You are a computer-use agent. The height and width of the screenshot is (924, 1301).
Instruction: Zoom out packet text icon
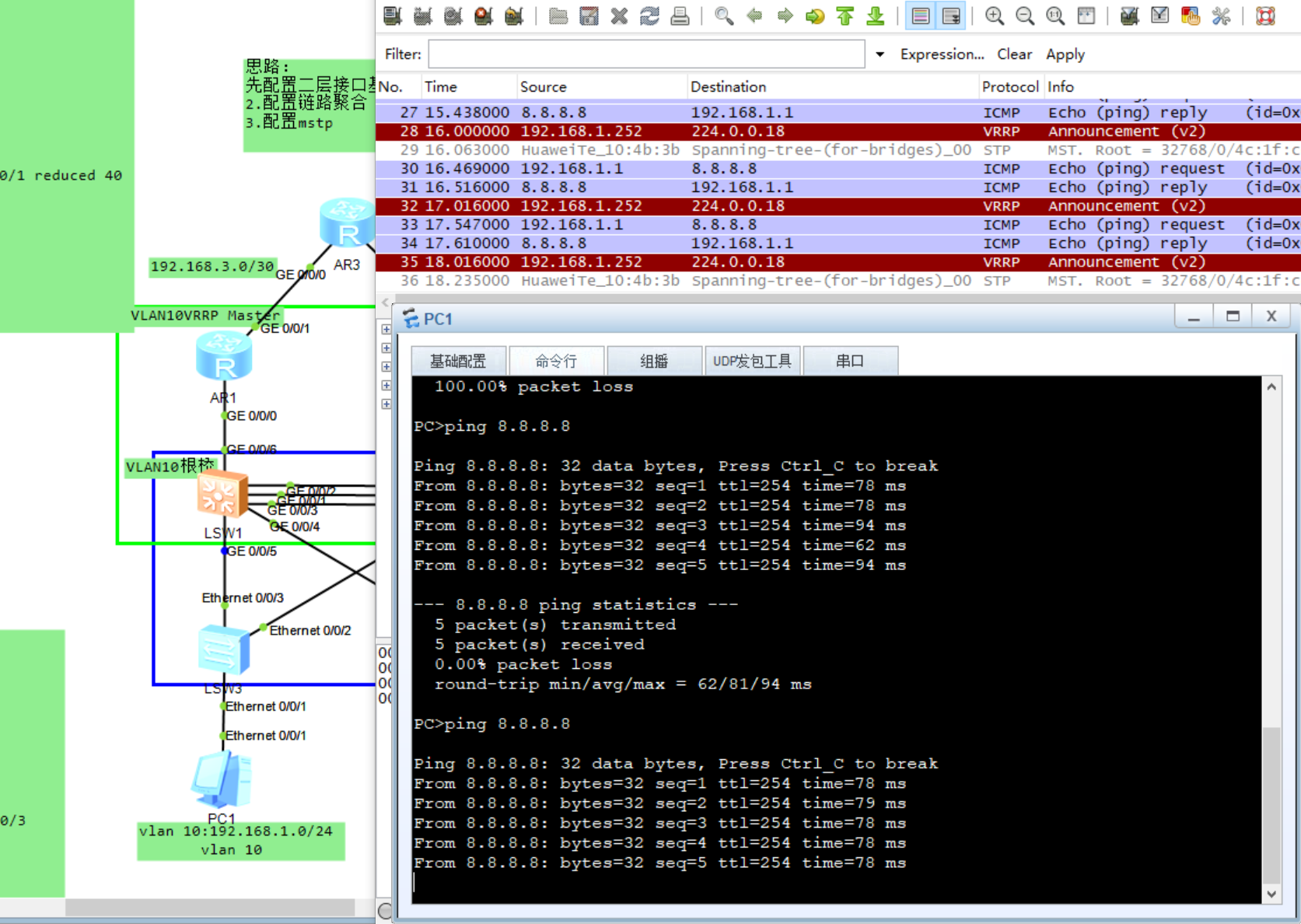pos(1025,16)
